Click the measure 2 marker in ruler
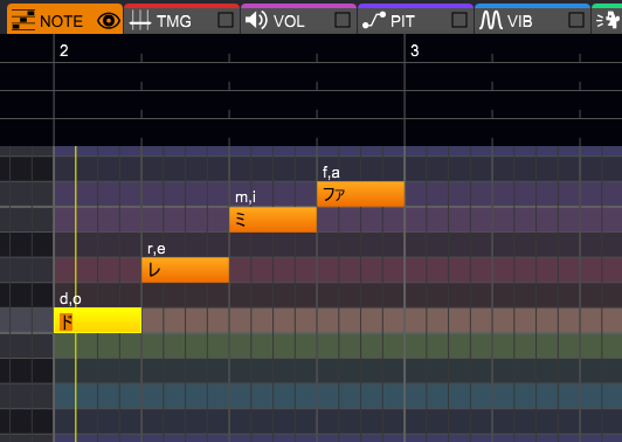 [x=64, y=50]
